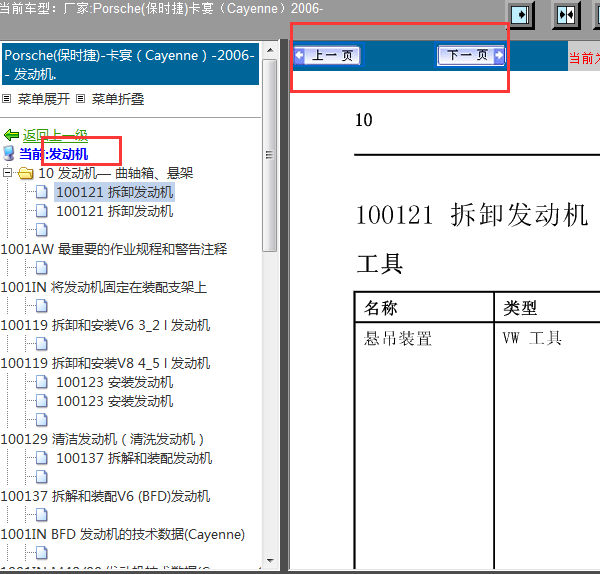Click the 菜单展开 list icon
Screen dimensions: 600x574
coord(7,99)
